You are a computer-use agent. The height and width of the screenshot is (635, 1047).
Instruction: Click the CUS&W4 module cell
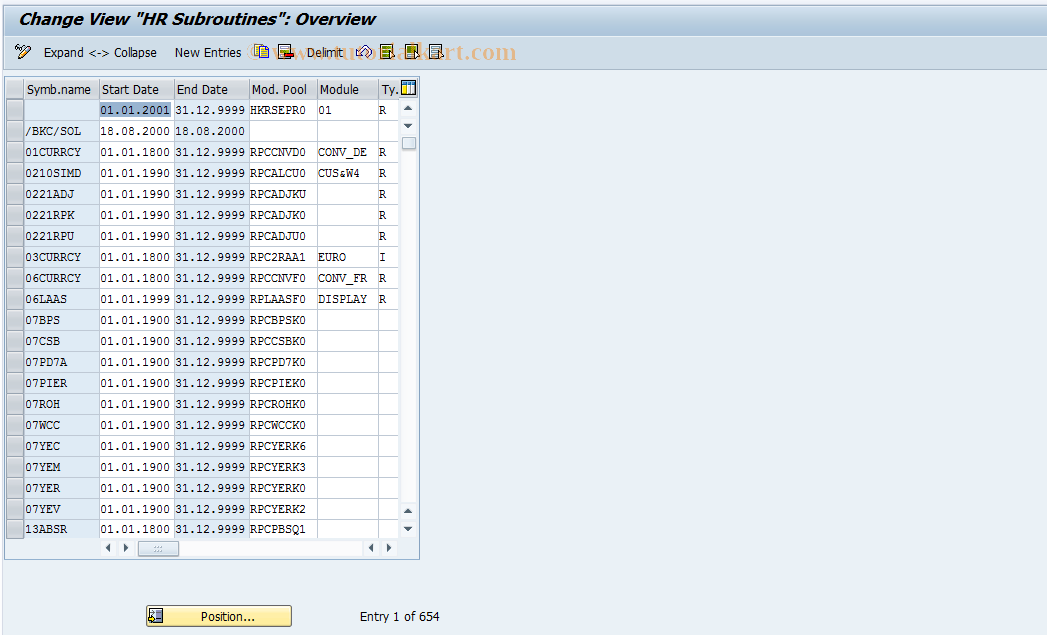point(347,173)
